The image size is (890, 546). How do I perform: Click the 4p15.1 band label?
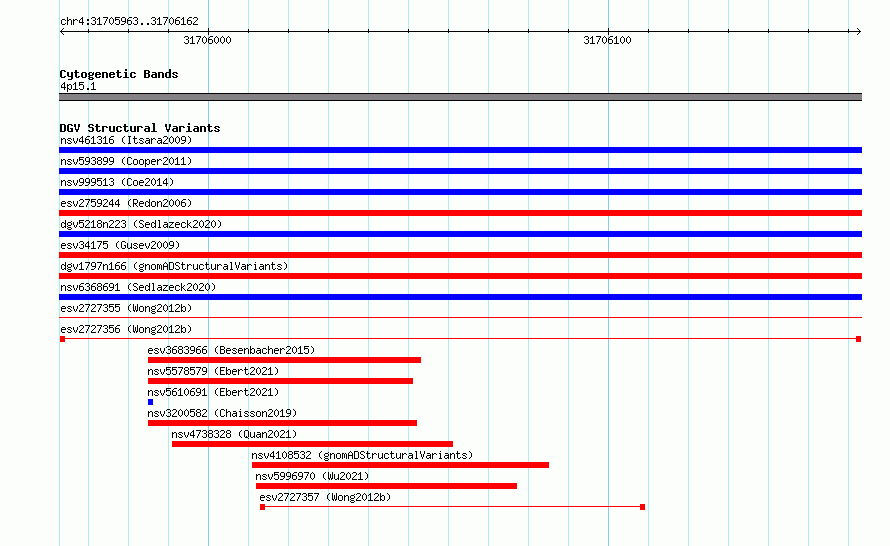pyautogui.click(x=78, y=86)
